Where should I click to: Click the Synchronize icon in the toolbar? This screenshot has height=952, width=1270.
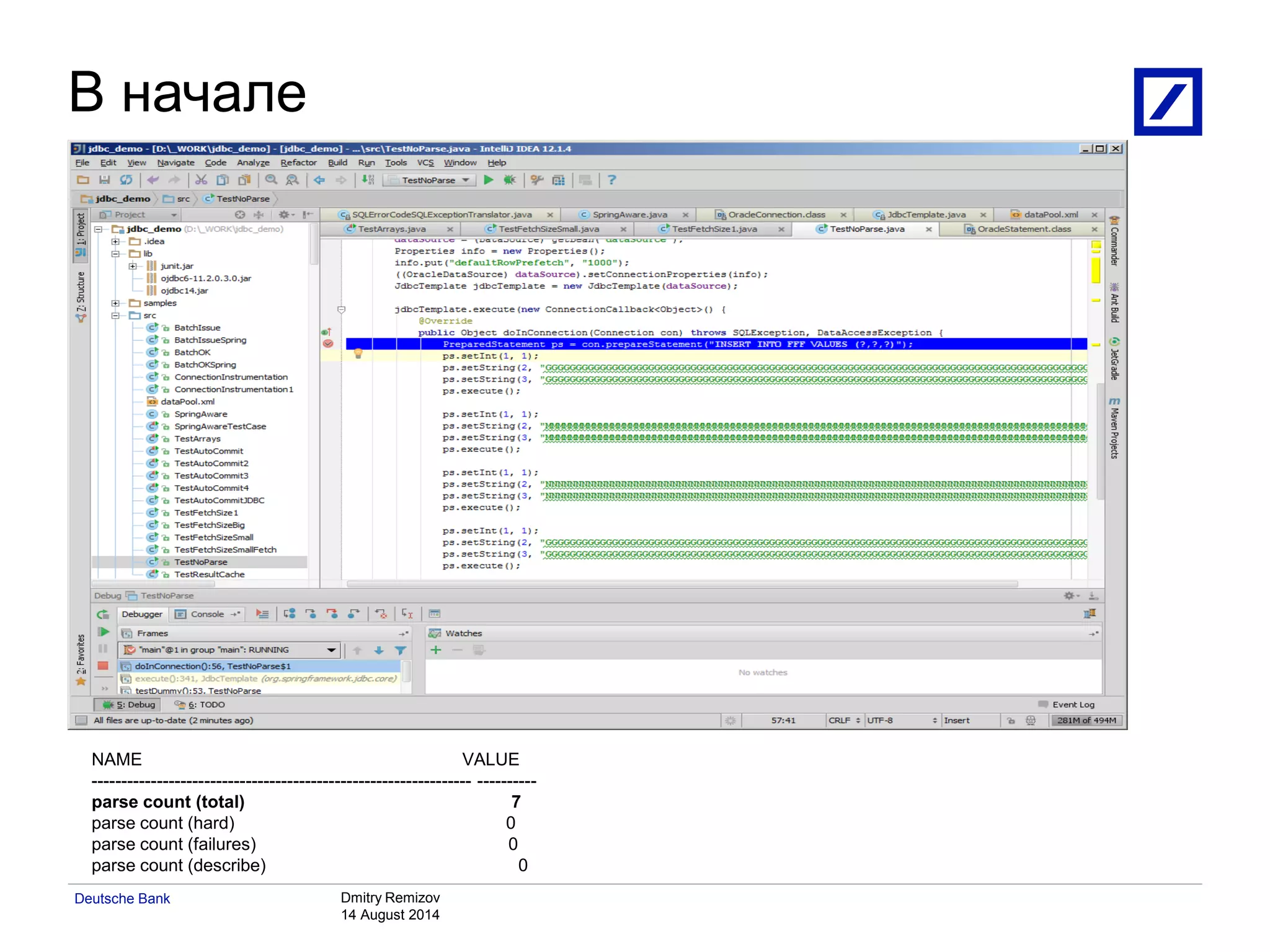pos(126,180)
